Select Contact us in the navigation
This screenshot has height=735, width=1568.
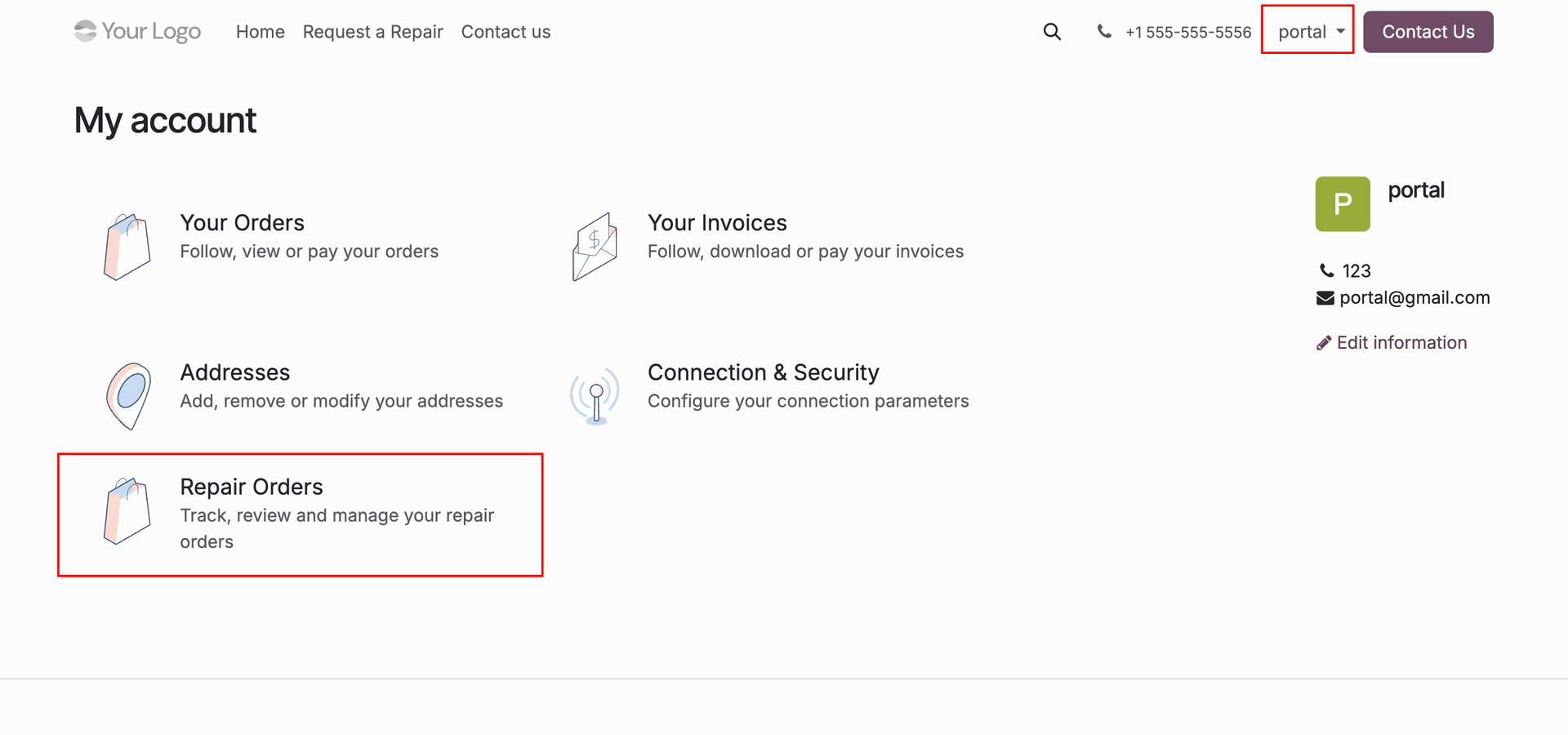tap(506, 32)
